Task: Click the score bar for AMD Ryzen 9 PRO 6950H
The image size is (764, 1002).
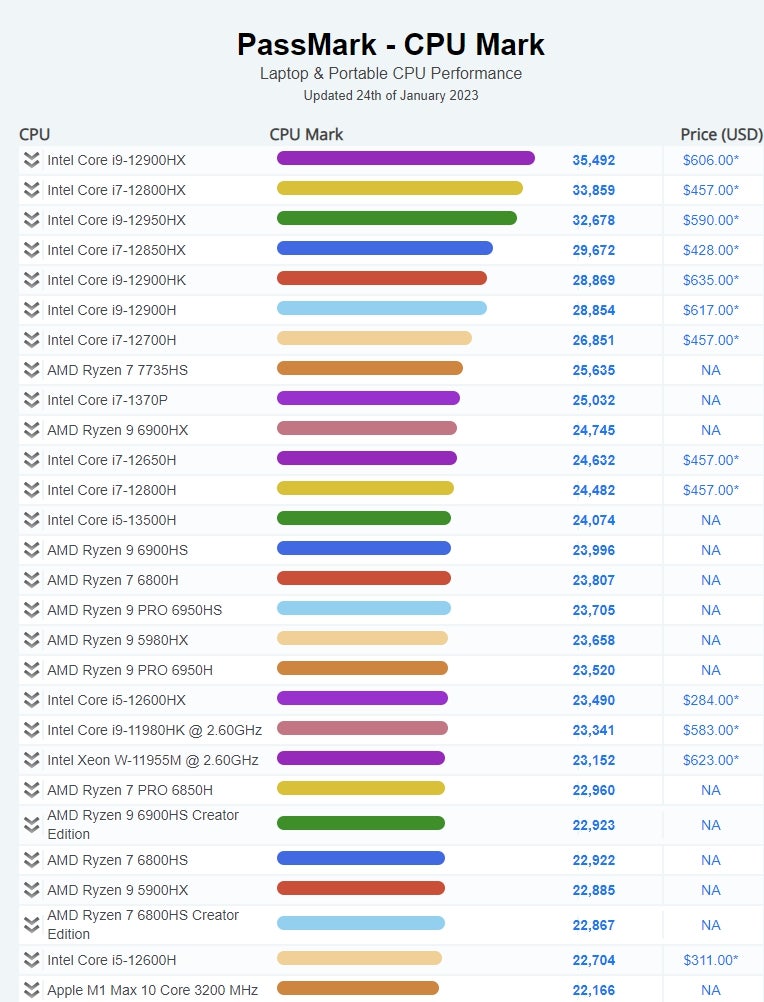Action: coord(362,668)
